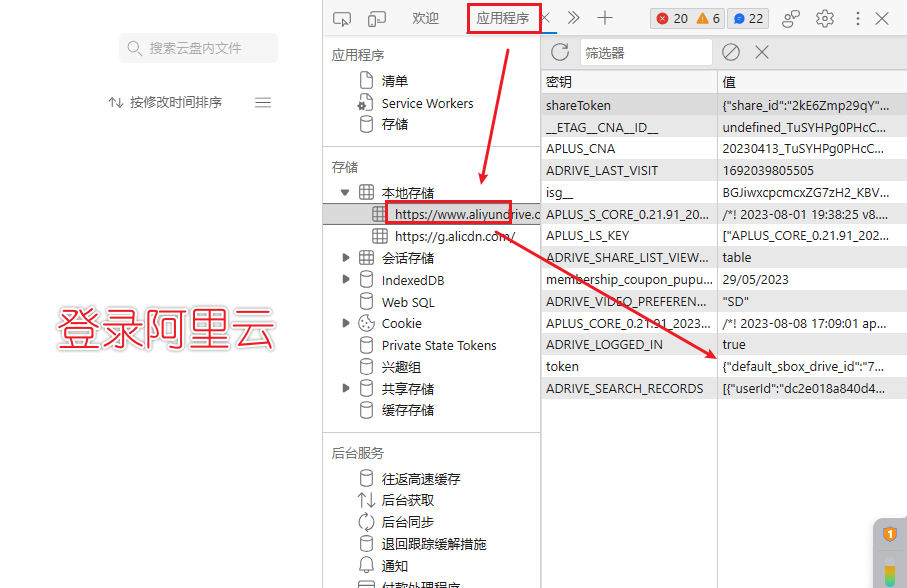Select 本地存储 label
This screenshot has height=588, width=907.
click(x=407, y=193)
